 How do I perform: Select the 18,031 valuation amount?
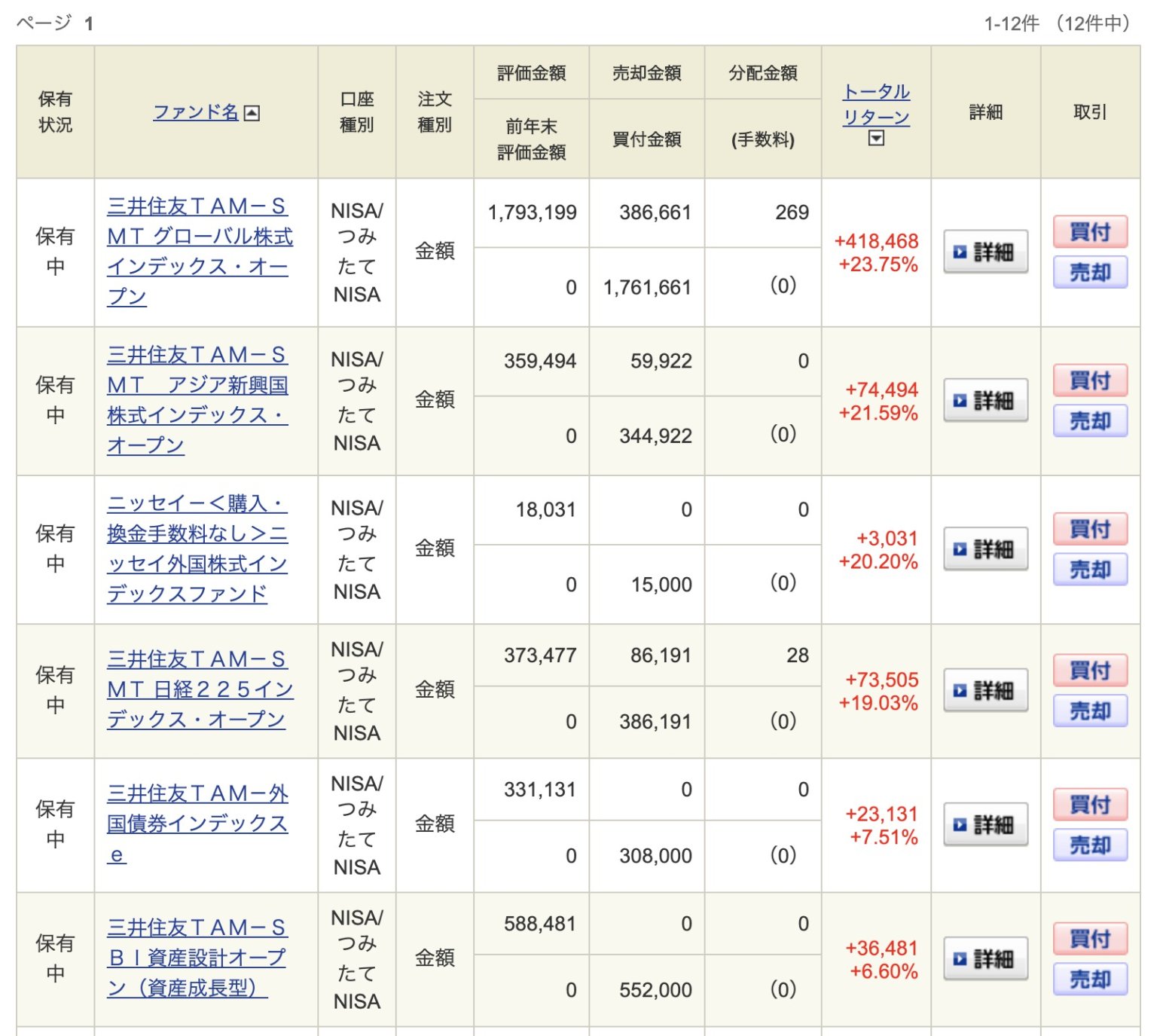545,510
